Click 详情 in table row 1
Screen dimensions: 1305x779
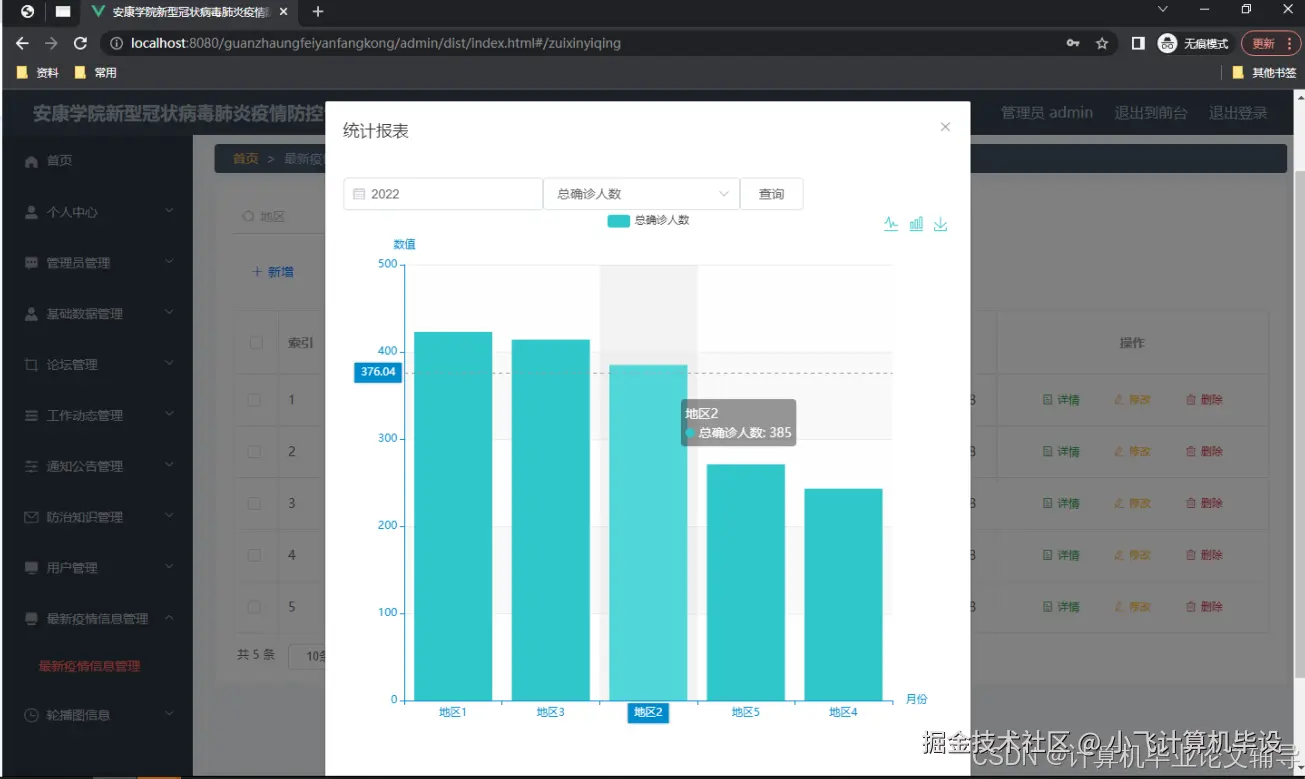1061,400
